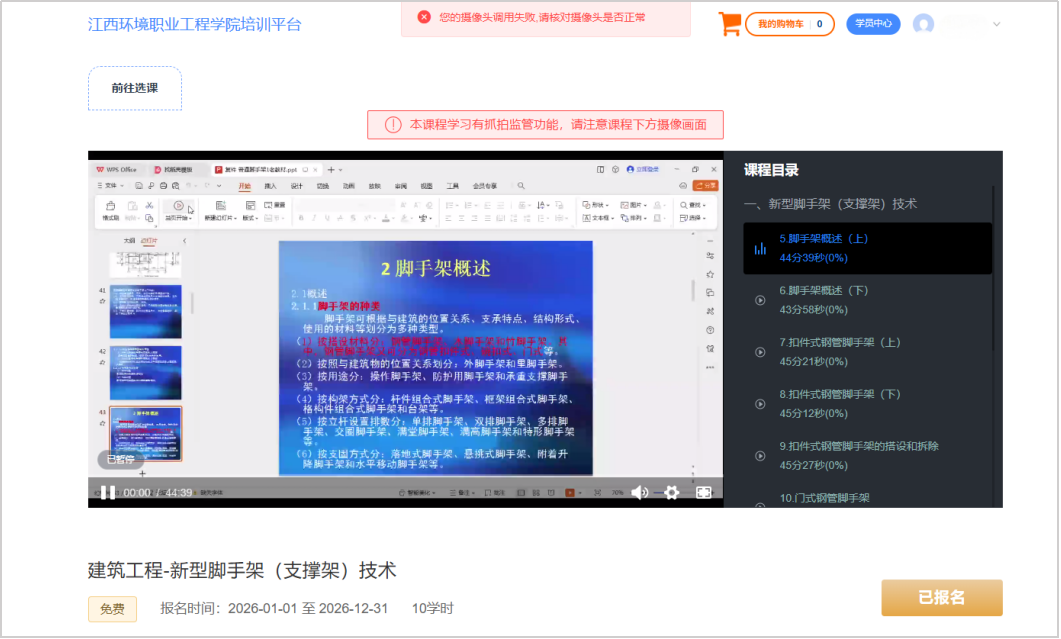
Task: Click the cart count 0 badge
Action: (x=819, y=24)
